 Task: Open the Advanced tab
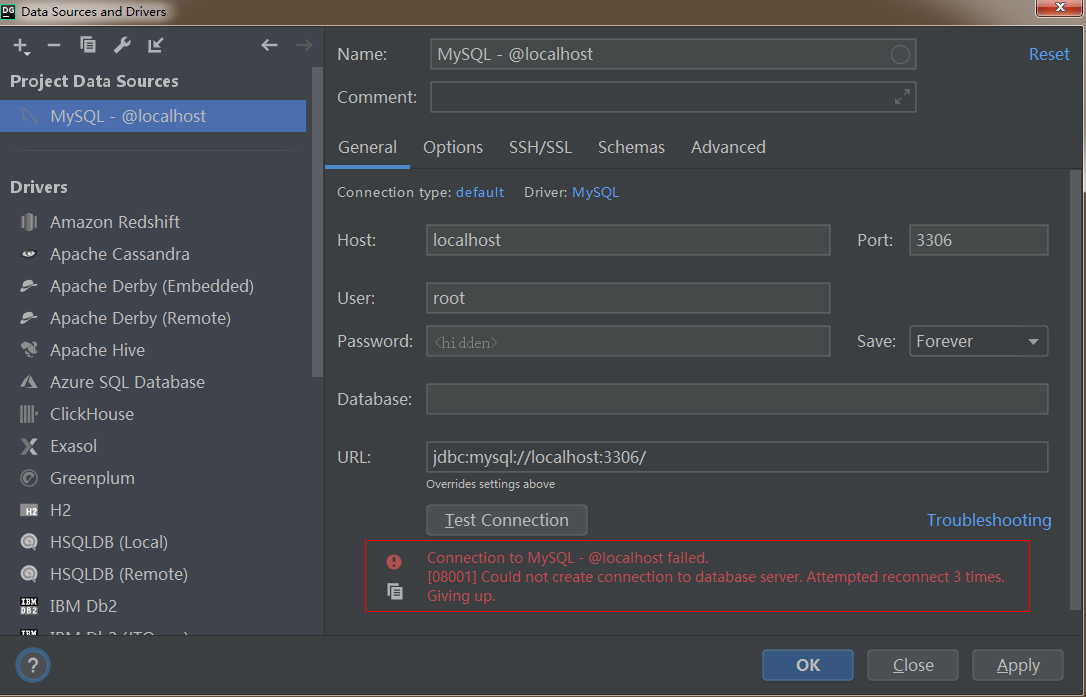[728, 148]
